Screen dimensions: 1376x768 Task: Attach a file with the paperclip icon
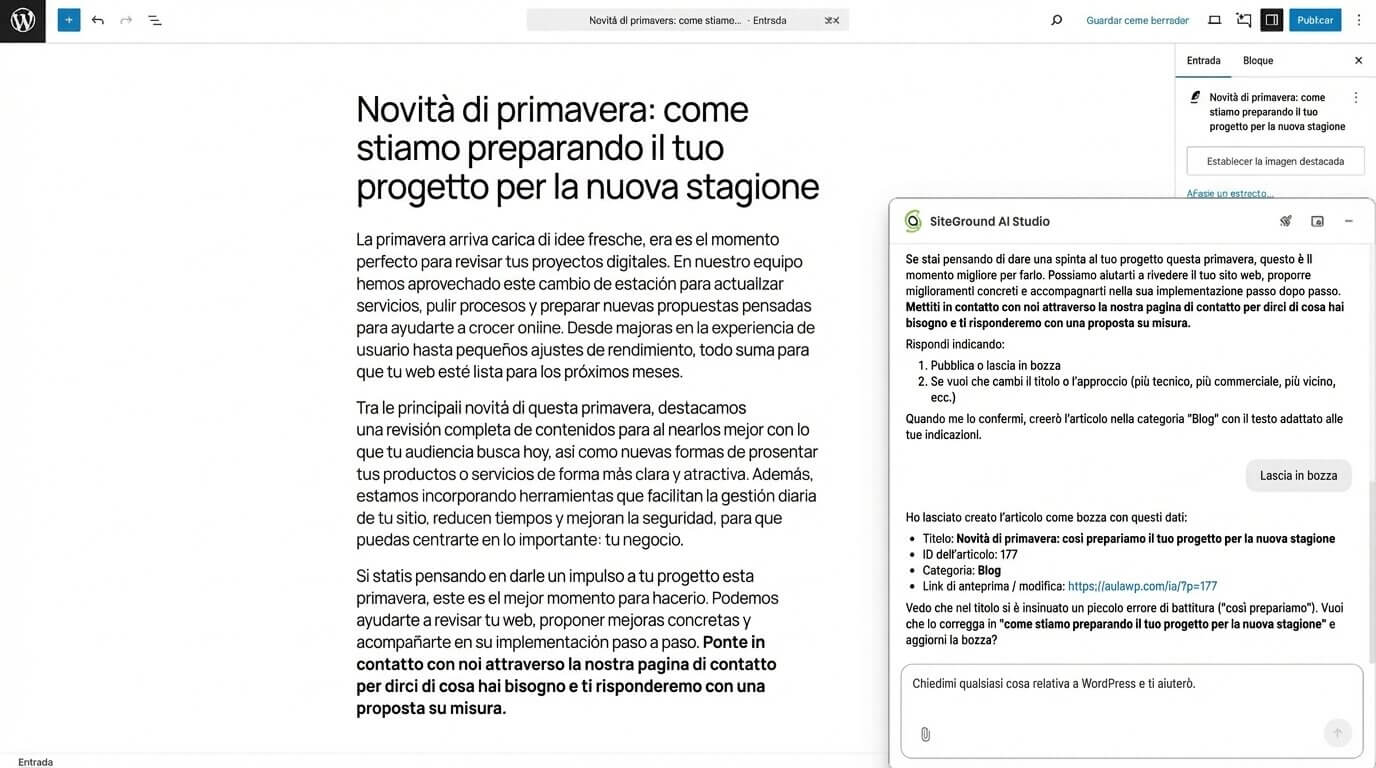tap(924, 733)
